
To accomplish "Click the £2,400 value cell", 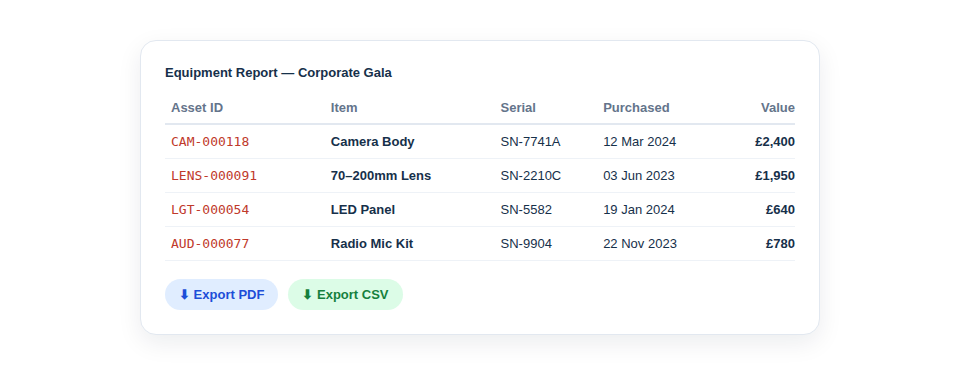I will point(774,142).
